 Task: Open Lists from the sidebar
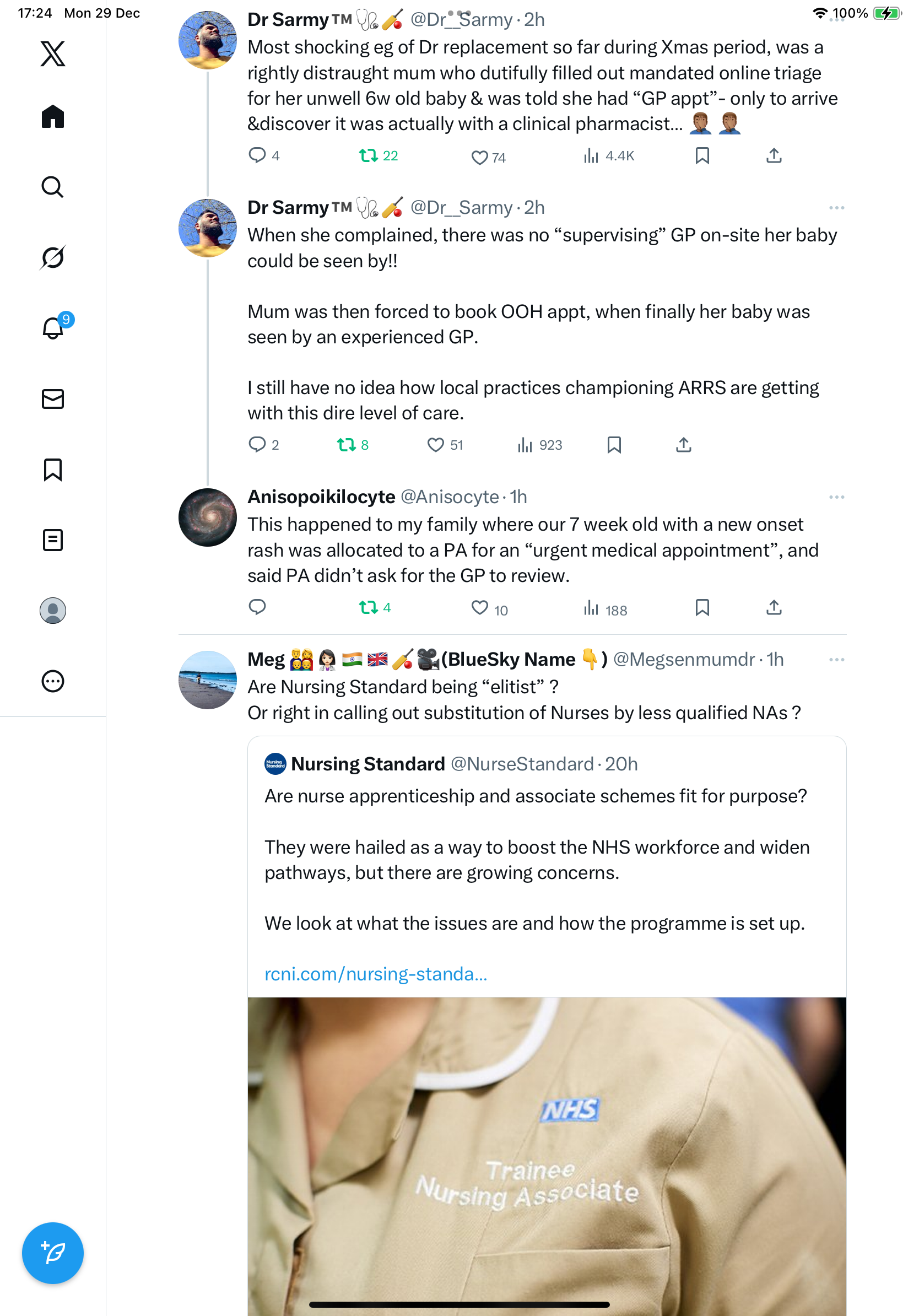coord(53,540)
